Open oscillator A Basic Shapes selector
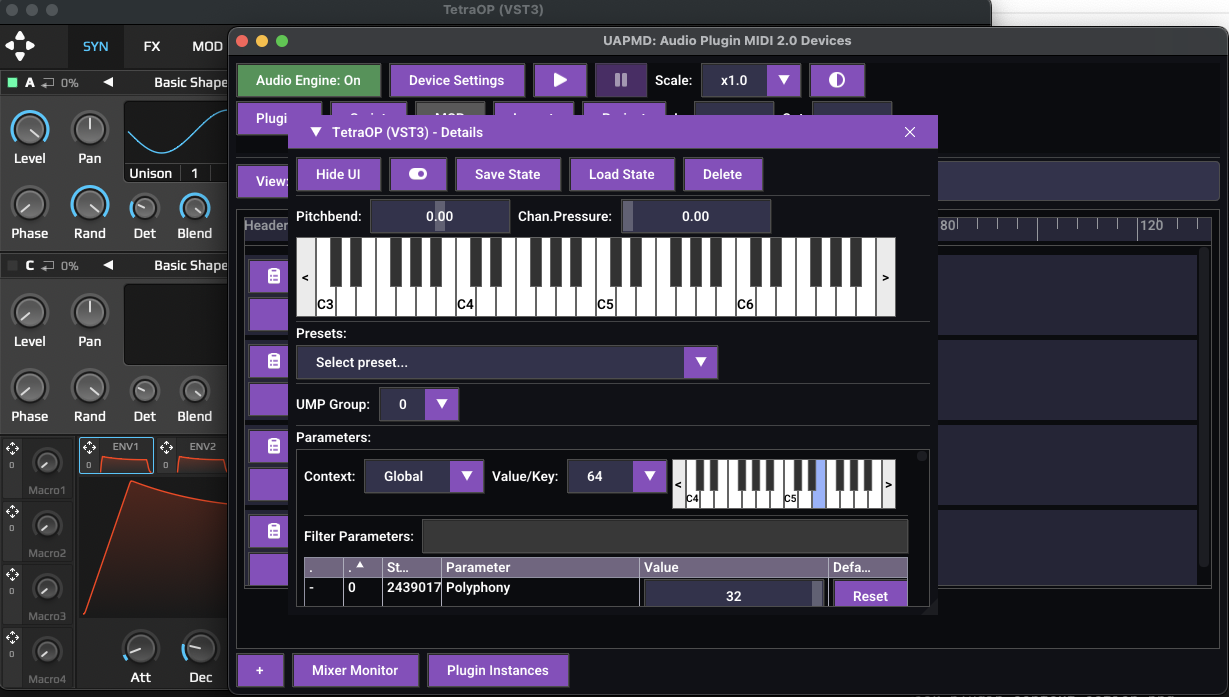 tap(190, 83)
